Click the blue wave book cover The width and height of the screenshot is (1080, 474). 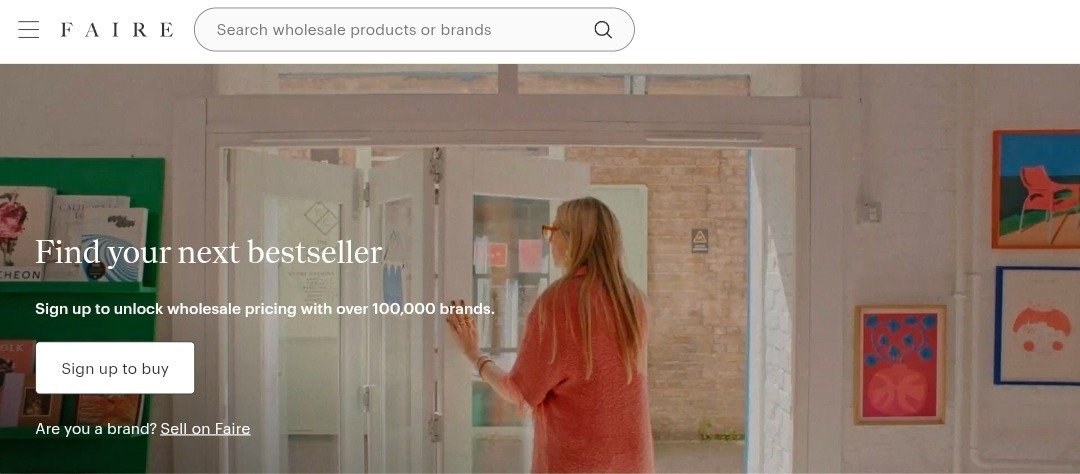pyautogui.click(x=115, y=245)
